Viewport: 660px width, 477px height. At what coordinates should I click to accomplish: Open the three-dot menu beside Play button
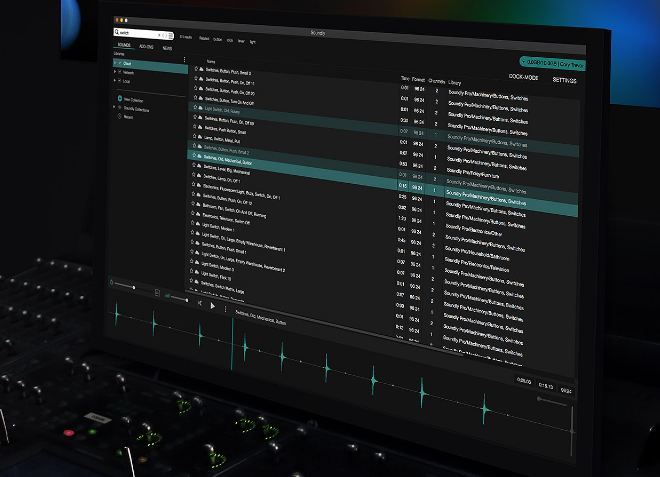pos(227,308)
